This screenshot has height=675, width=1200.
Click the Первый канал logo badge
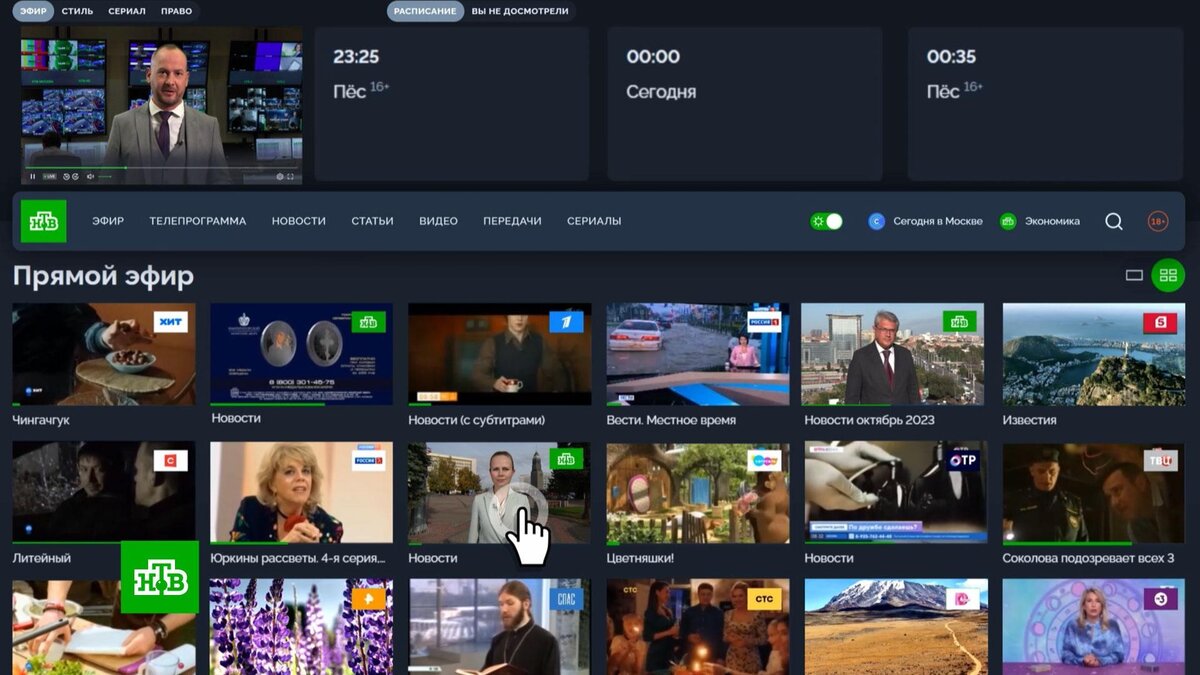point(566,322)
